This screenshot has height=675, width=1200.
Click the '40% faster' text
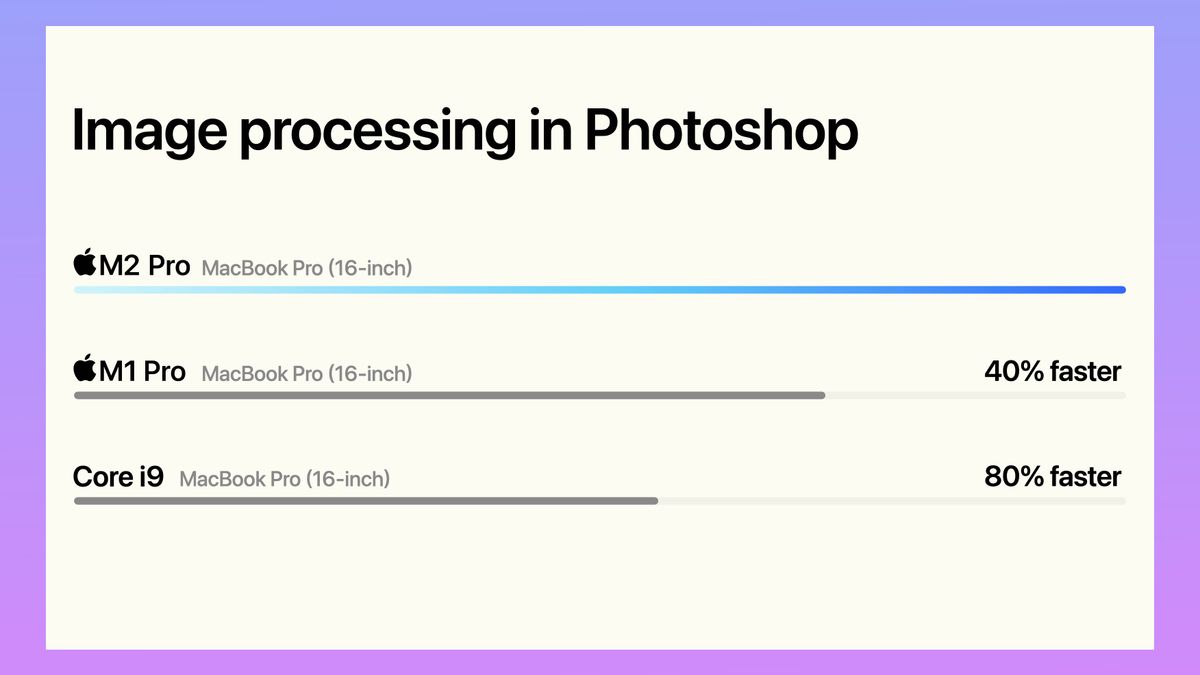point(1053,372)
